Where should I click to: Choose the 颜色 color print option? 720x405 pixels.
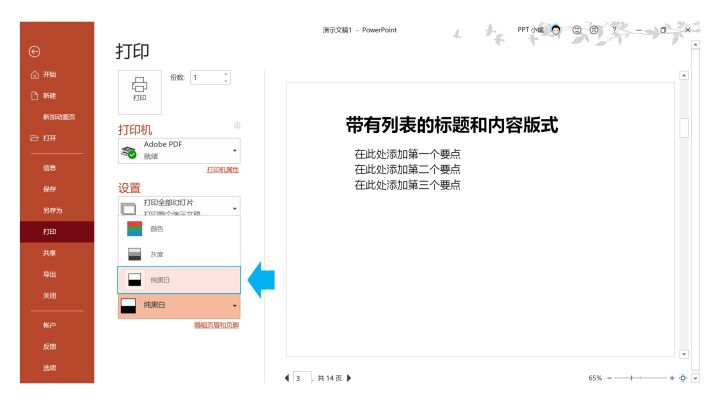(x=179, y=229)
